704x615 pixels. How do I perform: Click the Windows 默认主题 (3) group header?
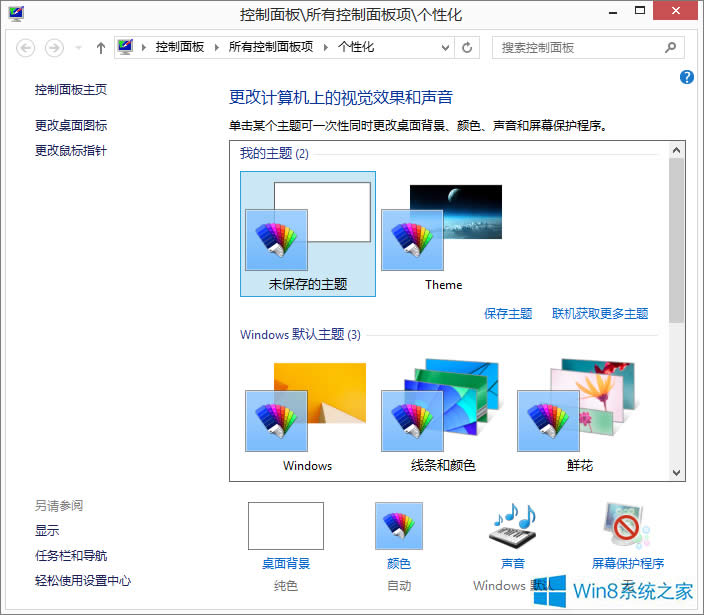click(300, 334)
